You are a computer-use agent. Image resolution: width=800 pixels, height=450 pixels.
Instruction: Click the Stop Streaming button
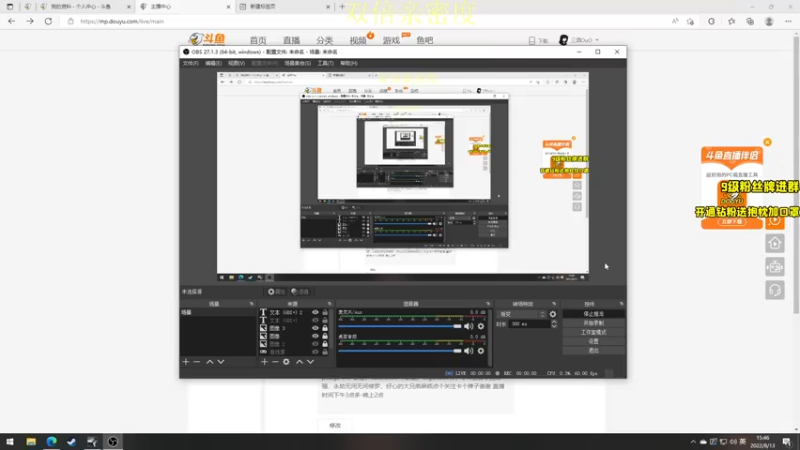point(593,314)
